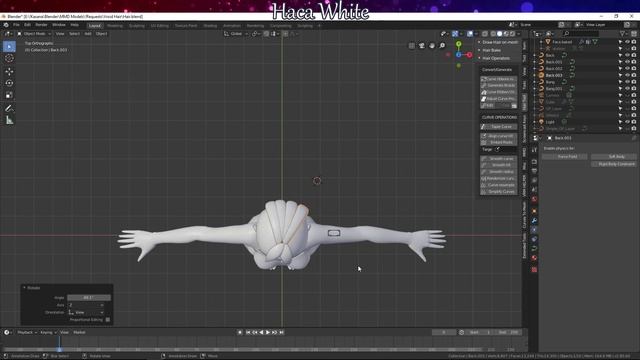Toggle the Proportional Editing checkbox in Rotate panel
Screen dimensions: 640x360
[x=108, y=320]
